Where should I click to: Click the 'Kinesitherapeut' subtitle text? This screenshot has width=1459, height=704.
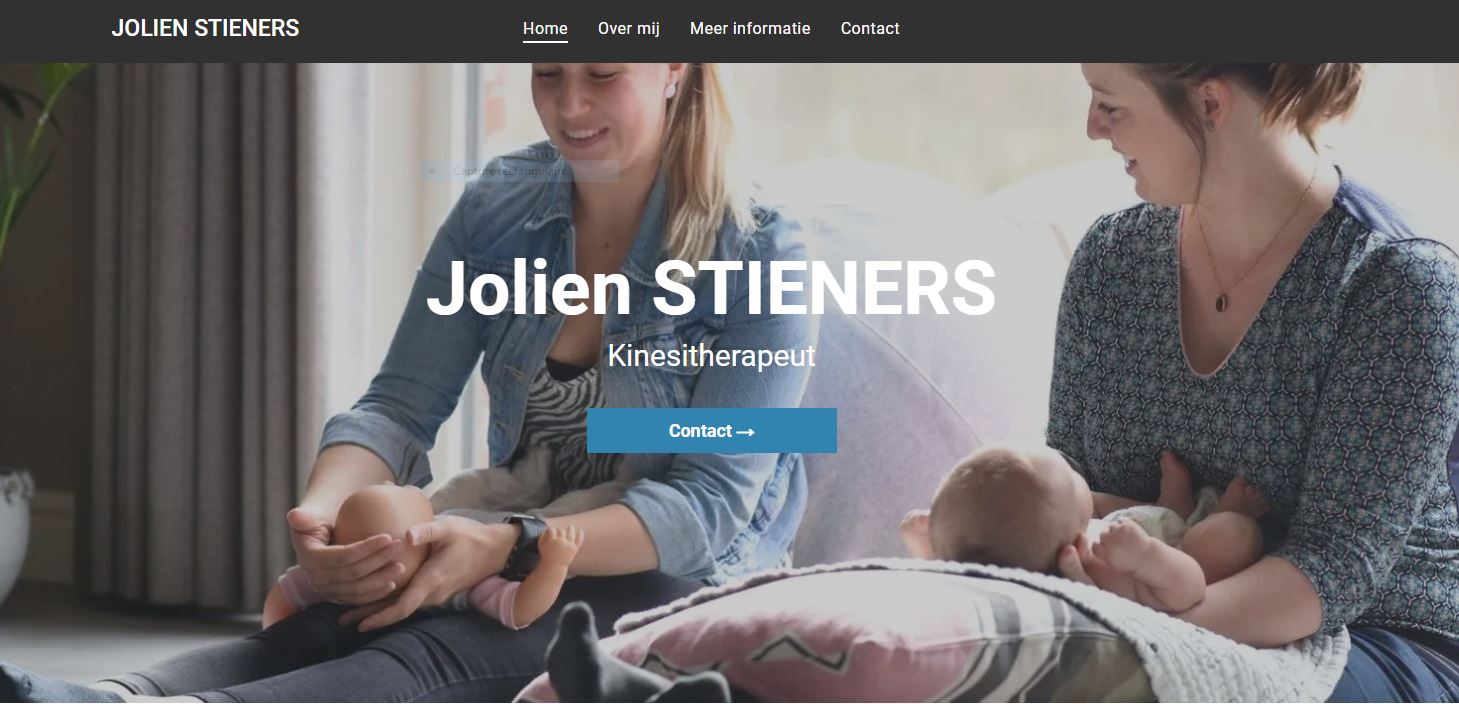pos(711,355)
